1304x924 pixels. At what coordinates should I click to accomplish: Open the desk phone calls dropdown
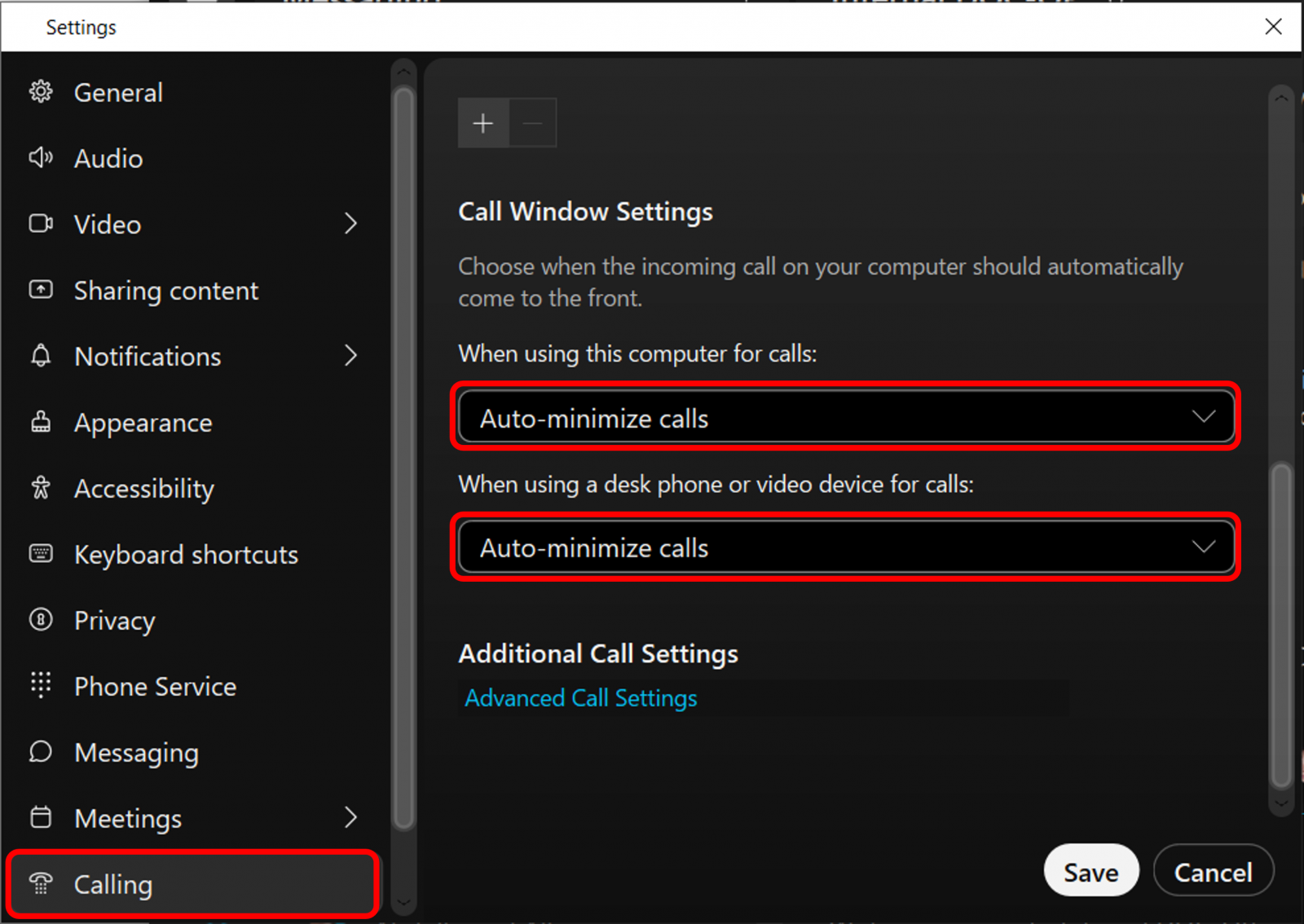(846, 547)
